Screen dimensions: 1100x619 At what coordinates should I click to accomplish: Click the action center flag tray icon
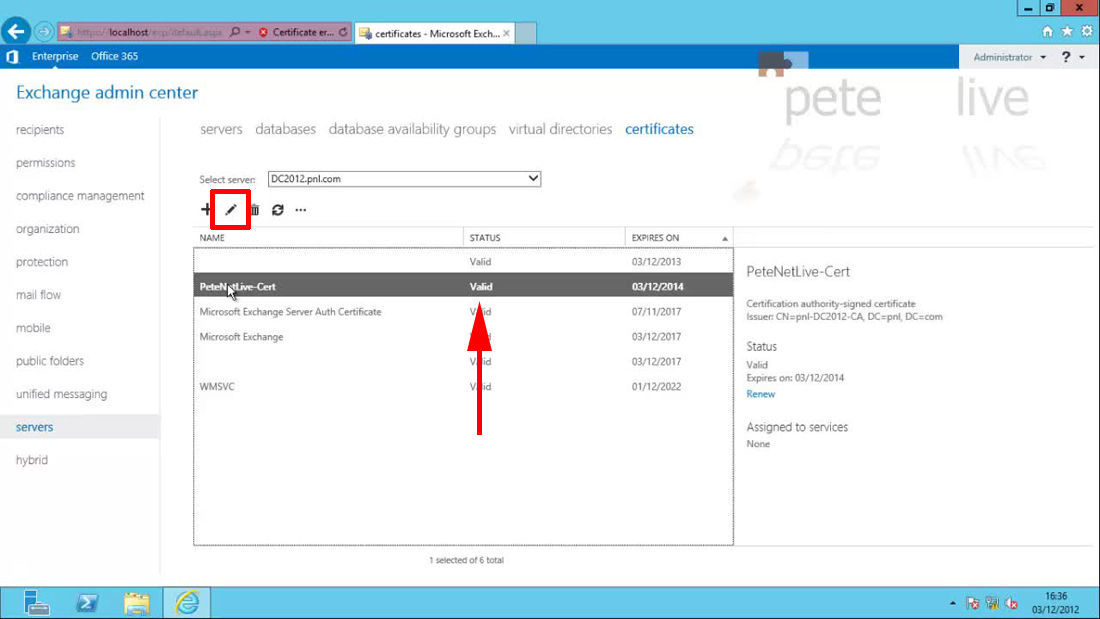coord(972,603)
